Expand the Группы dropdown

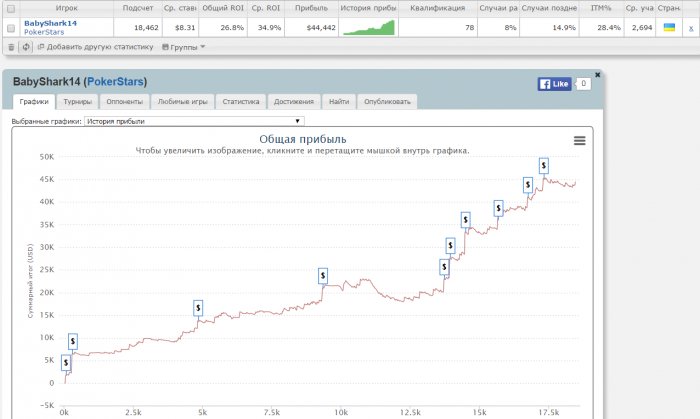(183, 47)
